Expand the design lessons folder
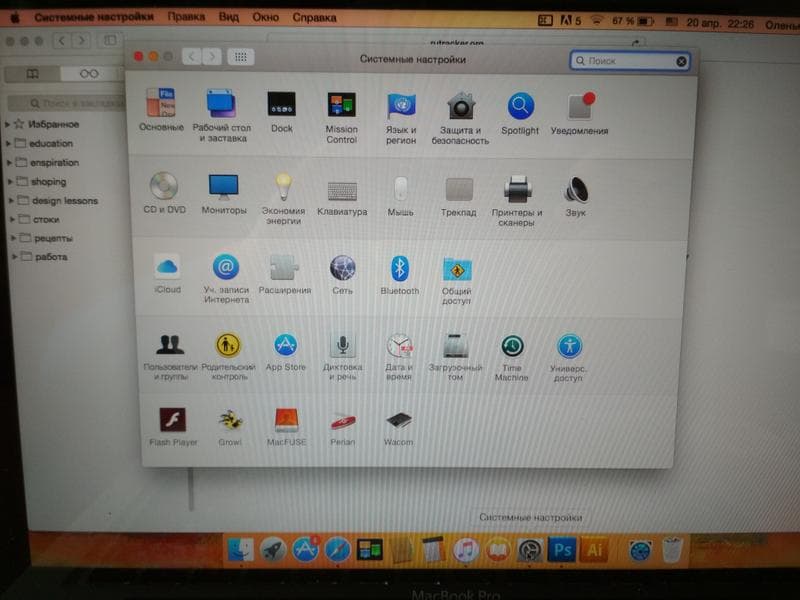The width and height of the screenshot is (800, 600). 11,201
